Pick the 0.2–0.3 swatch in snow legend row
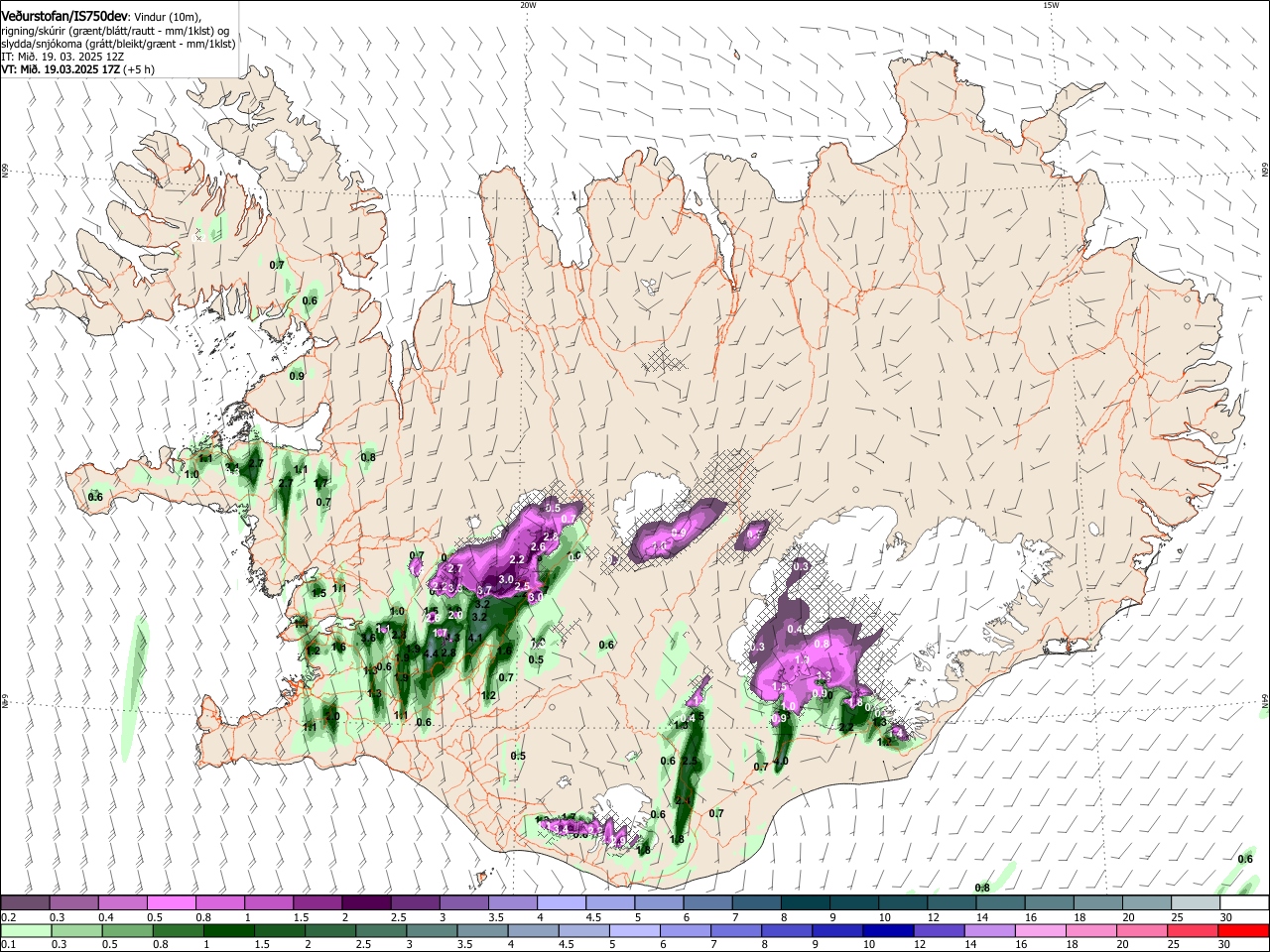Screen dimensions: 1270x952 click(25, 903)
